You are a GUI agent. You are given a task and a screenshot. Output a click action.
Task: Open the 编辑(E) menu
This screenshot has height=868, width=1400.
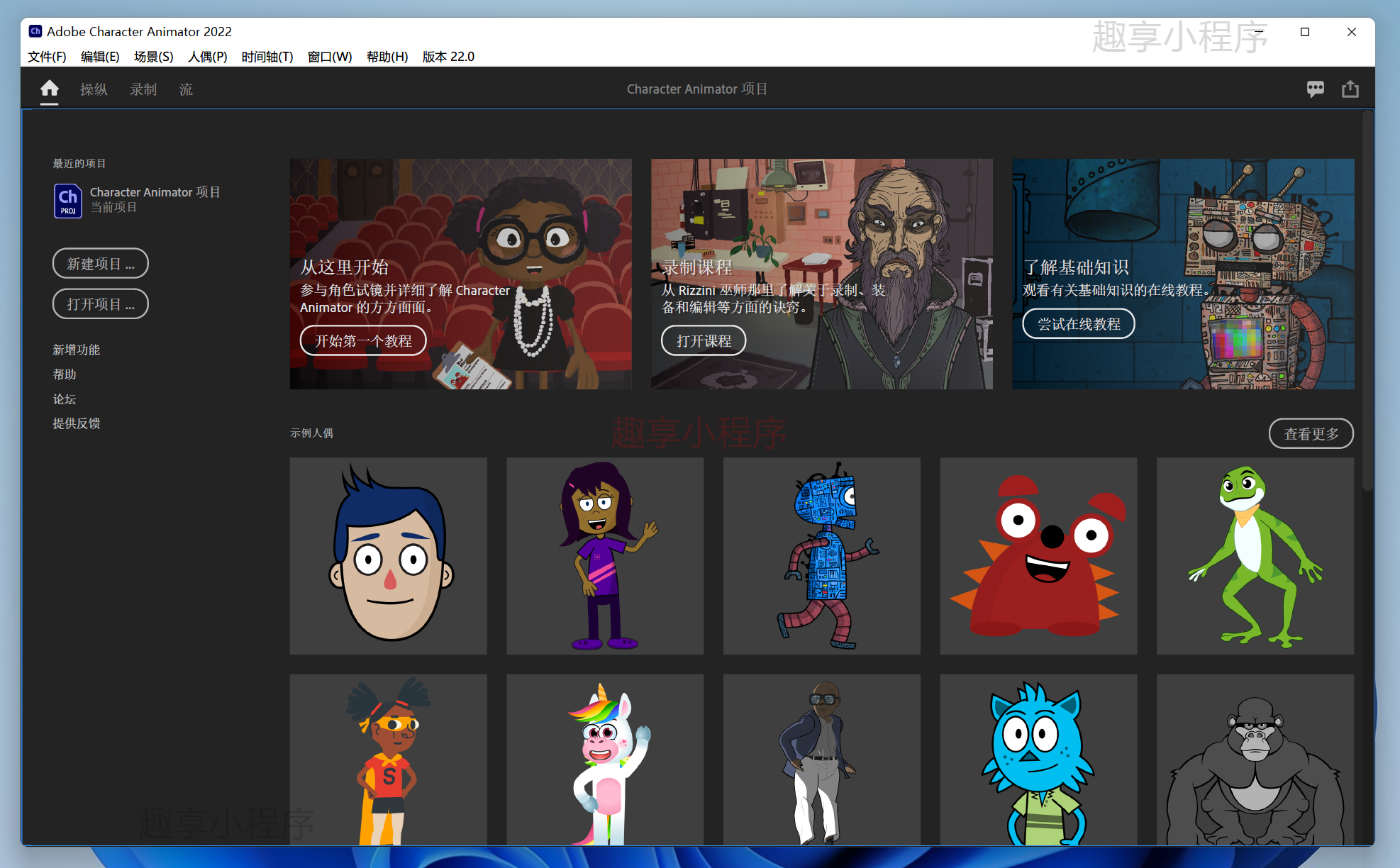[100, 57]
